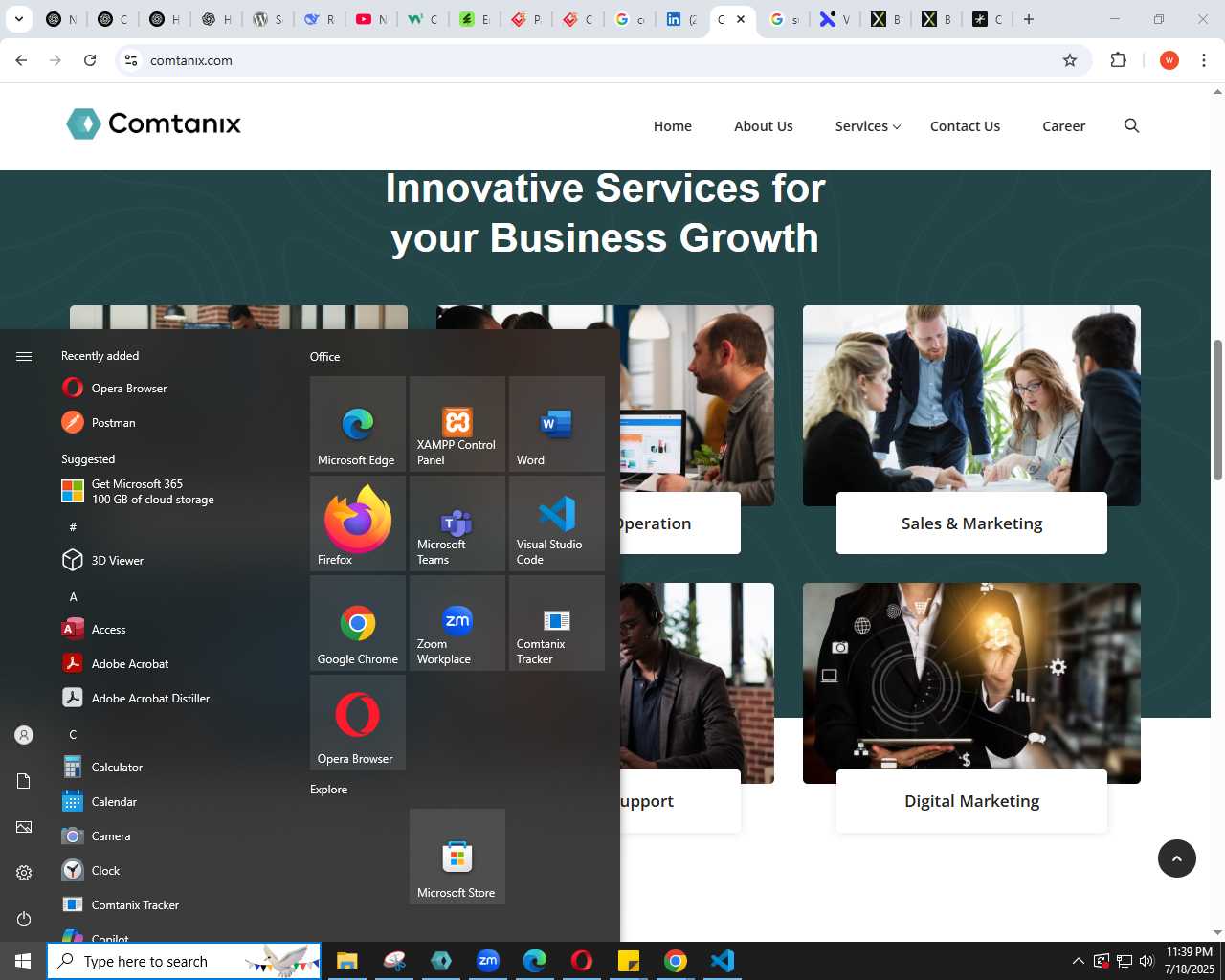
Task: Launch Firefox from the Office tiles
Action: click(358, 523)
